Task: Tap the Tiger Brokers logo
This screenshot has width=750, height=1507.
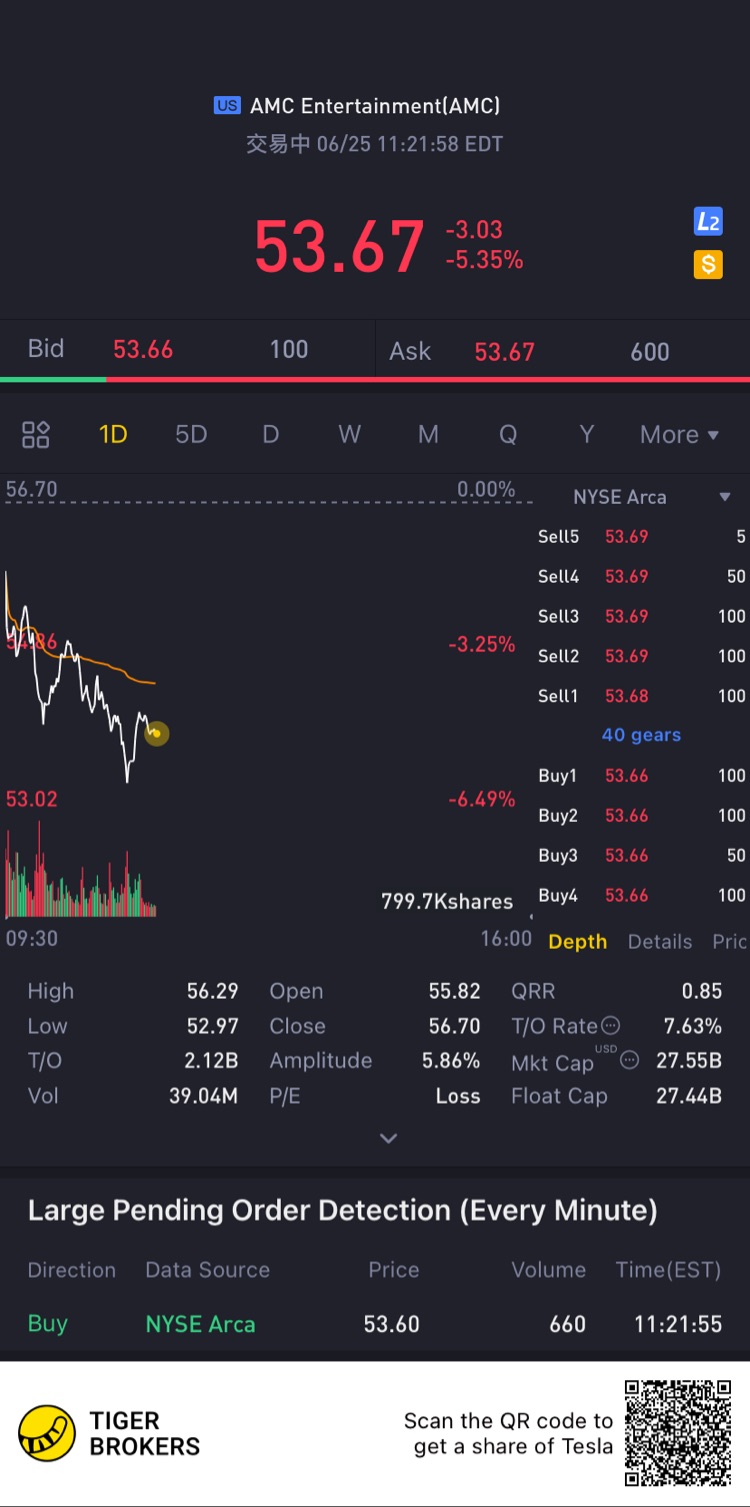Action: pos(47,1433)
